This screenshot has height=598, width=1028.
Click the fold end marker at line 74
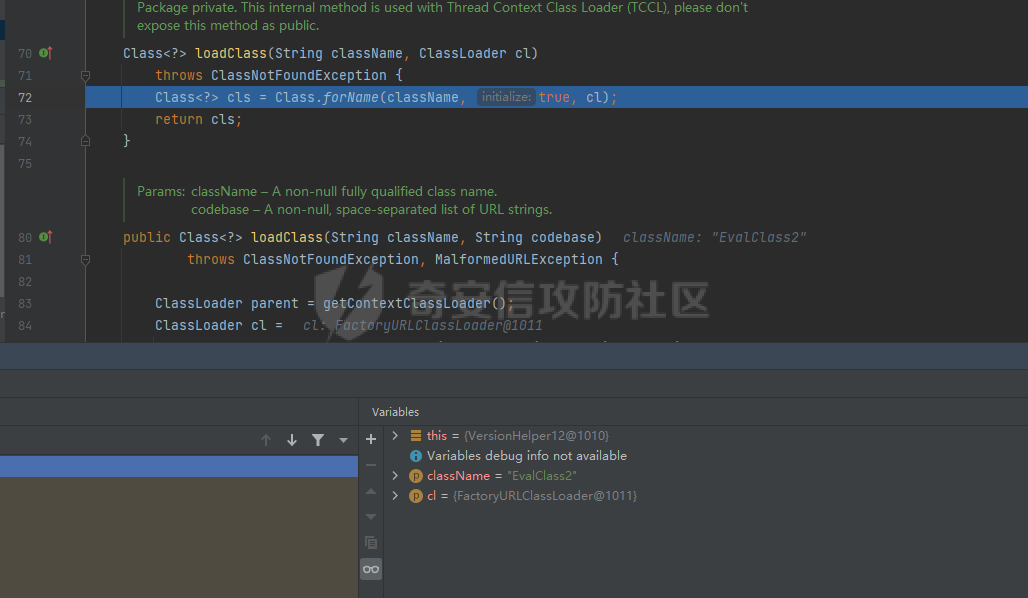[85, 141]
